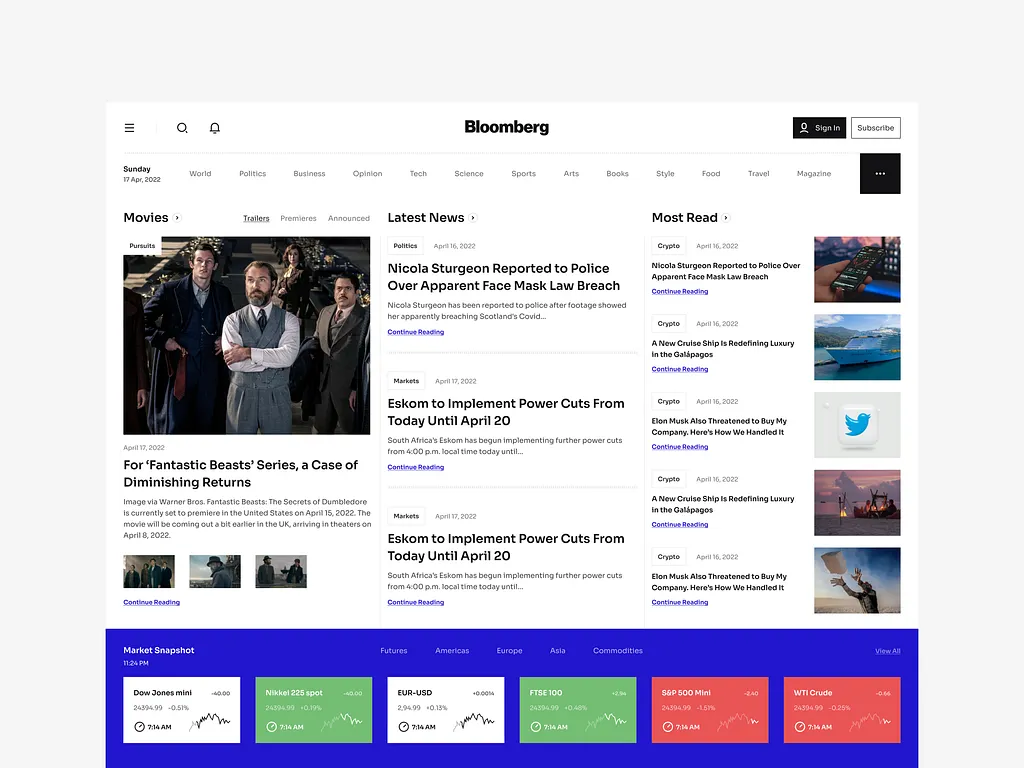1024x768 pixels.
Task: Click View All in Market Snapshot
Action: [887, 651]
